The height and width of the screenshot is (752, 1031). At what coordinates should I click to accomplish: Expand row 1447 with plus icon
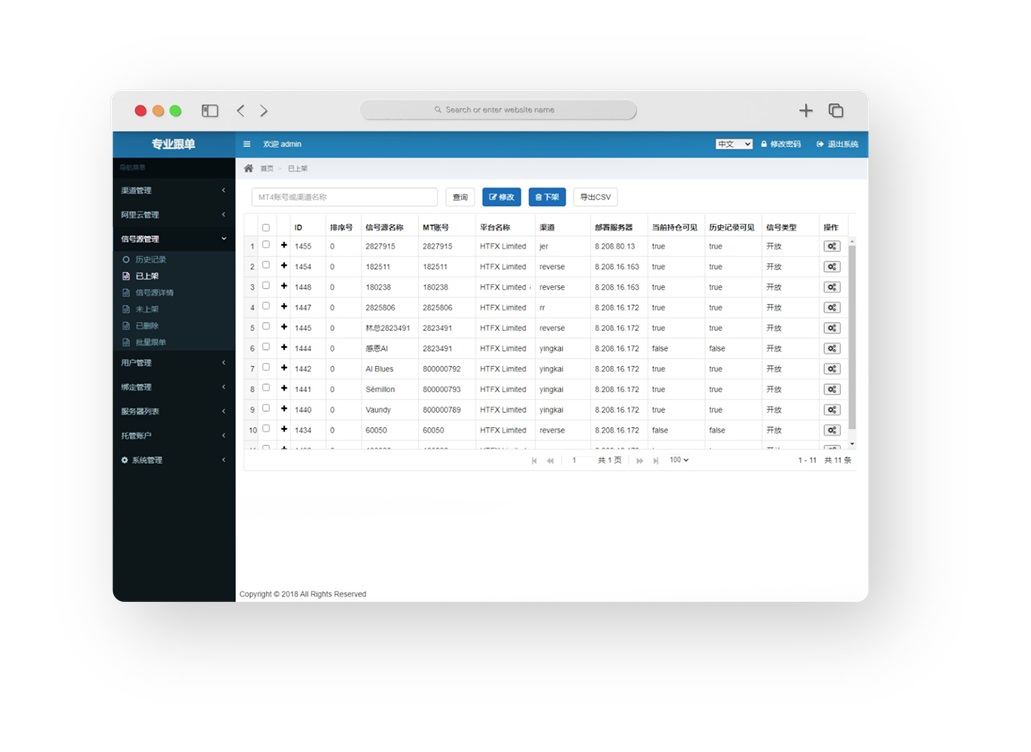tap(284, 306)
